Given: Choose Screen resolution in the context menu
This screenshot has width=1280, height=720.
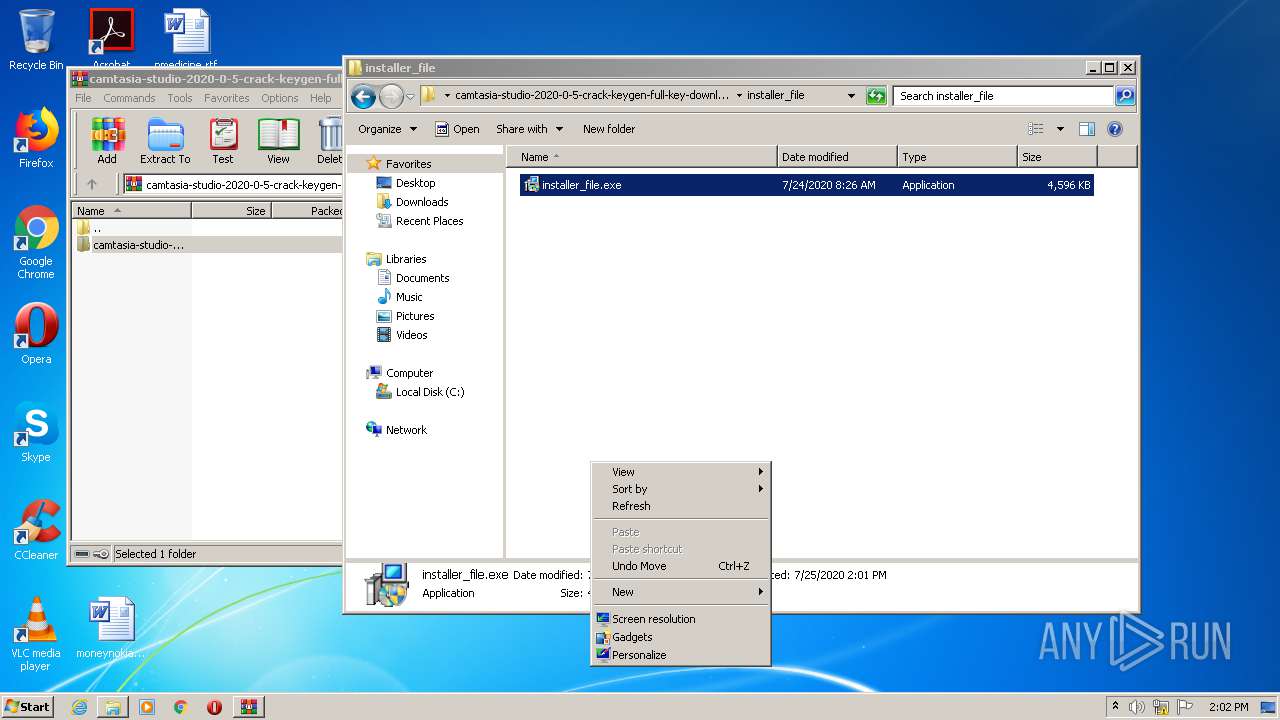Looking at the screenshot, I should pos(681,619).
